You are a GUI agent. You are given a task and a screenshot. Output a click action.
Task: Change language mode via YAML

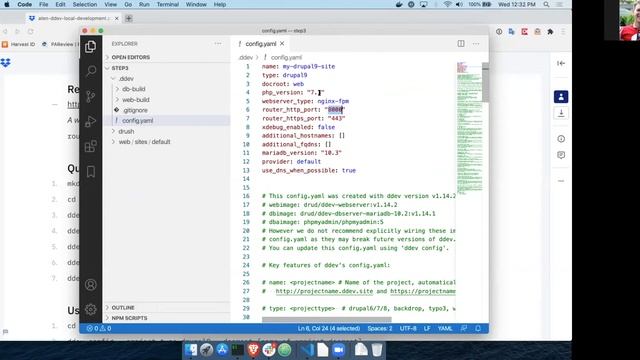click(x=445, y=328)
